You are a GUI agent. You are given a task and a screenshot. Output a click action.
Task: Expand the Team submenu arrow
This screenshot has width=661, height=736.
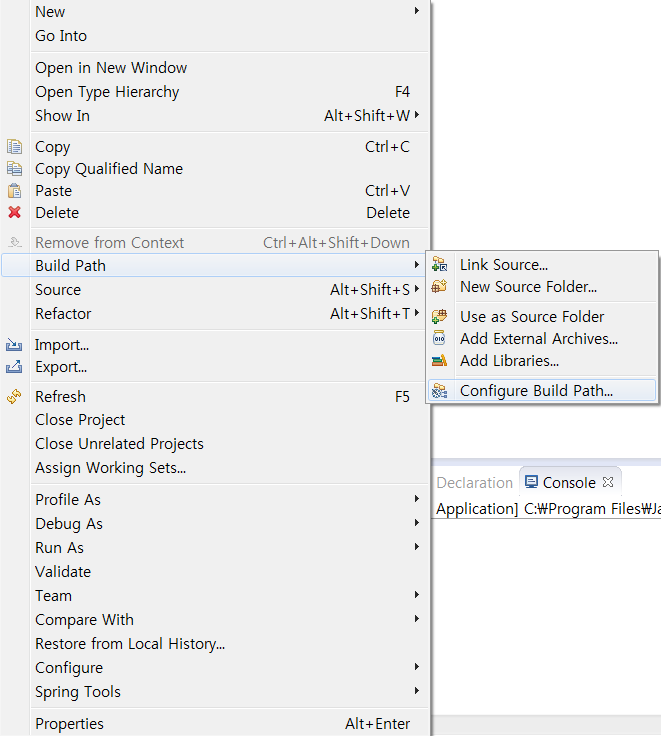pos(416,595)
